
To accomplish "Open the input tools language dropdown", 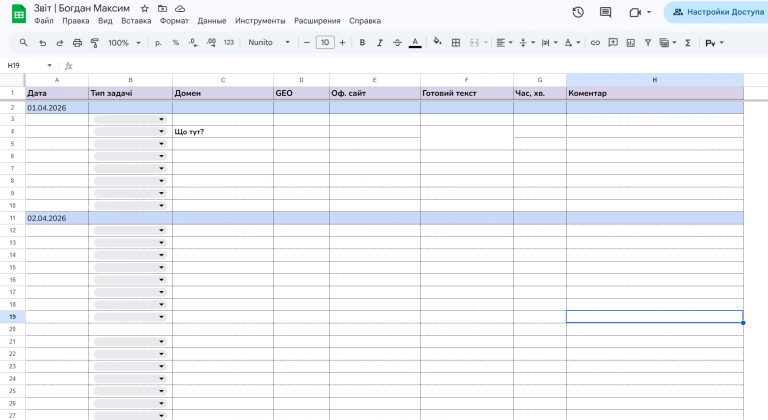I will pyautogui.click(x=714, y=43).
